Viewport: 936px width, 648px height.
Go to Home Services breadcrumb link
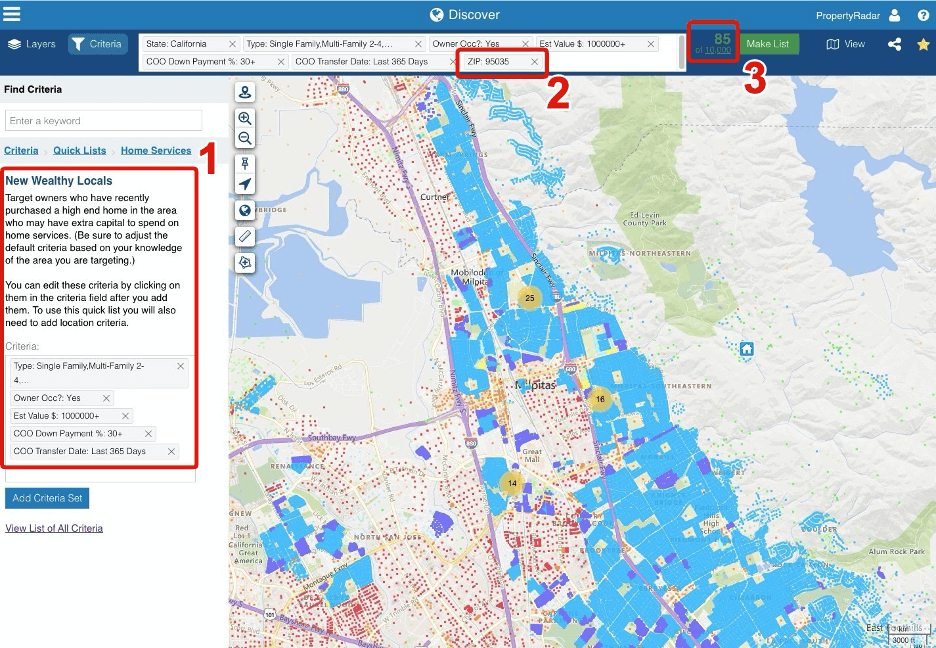click(x=156, y=150)
